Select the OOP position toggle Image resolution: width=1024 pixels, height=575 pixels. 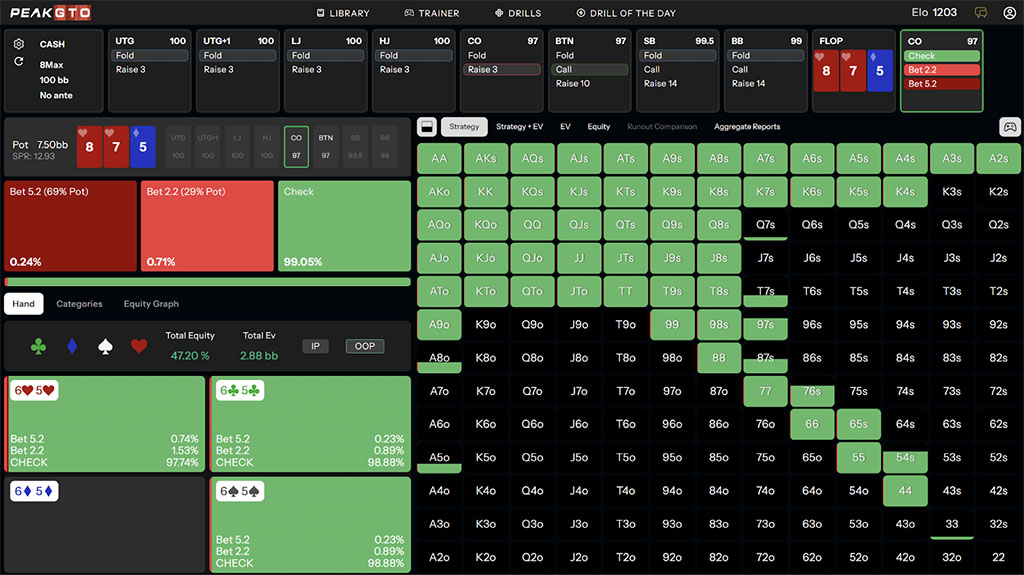coord(364,346)
